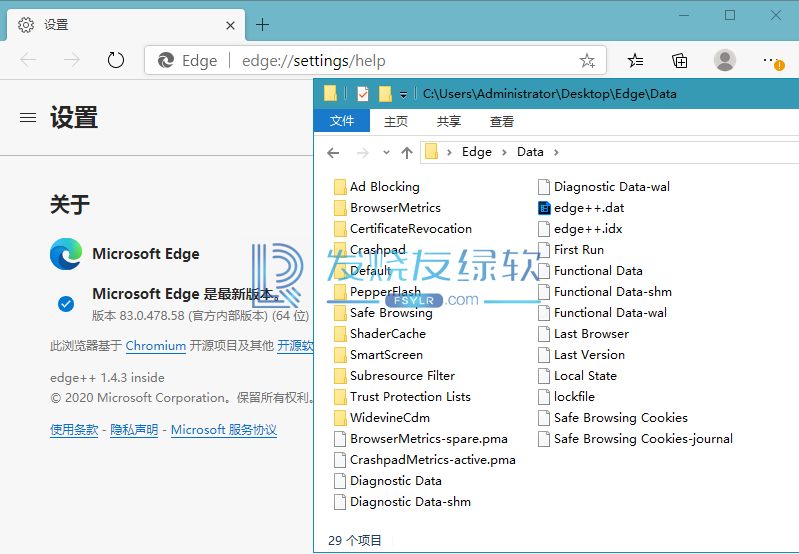Click the Edge forward navigation arrow
Image resolution: width=799 pixels, height=554 pixels.
click(x=72, y=60)
